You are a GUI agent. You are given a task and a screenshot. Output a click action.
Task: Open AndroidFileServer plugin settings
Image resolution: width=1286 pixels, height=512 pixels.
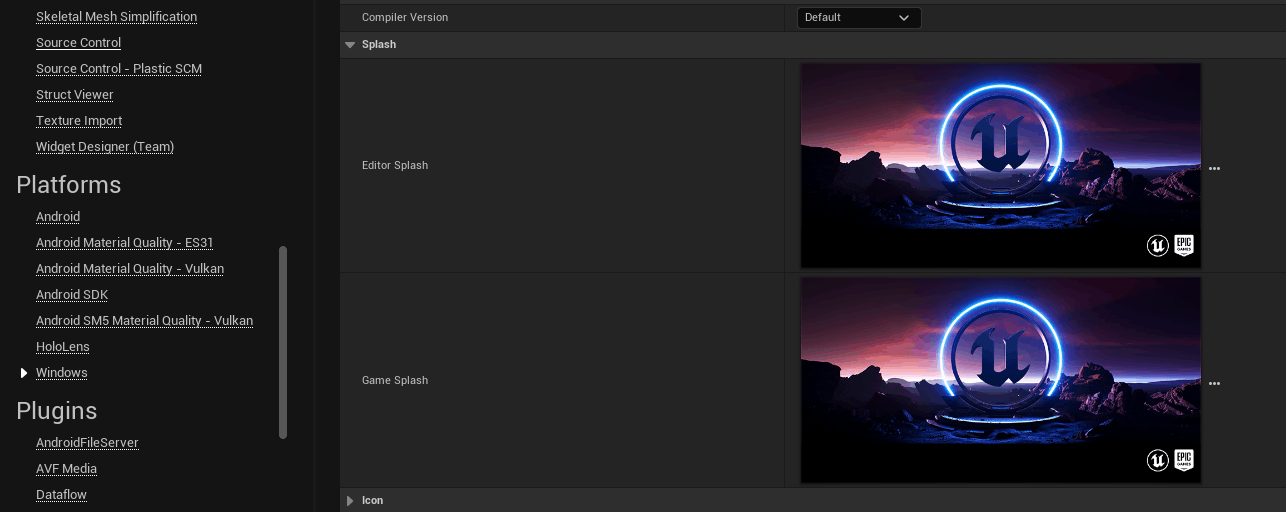tap(87, 443)
